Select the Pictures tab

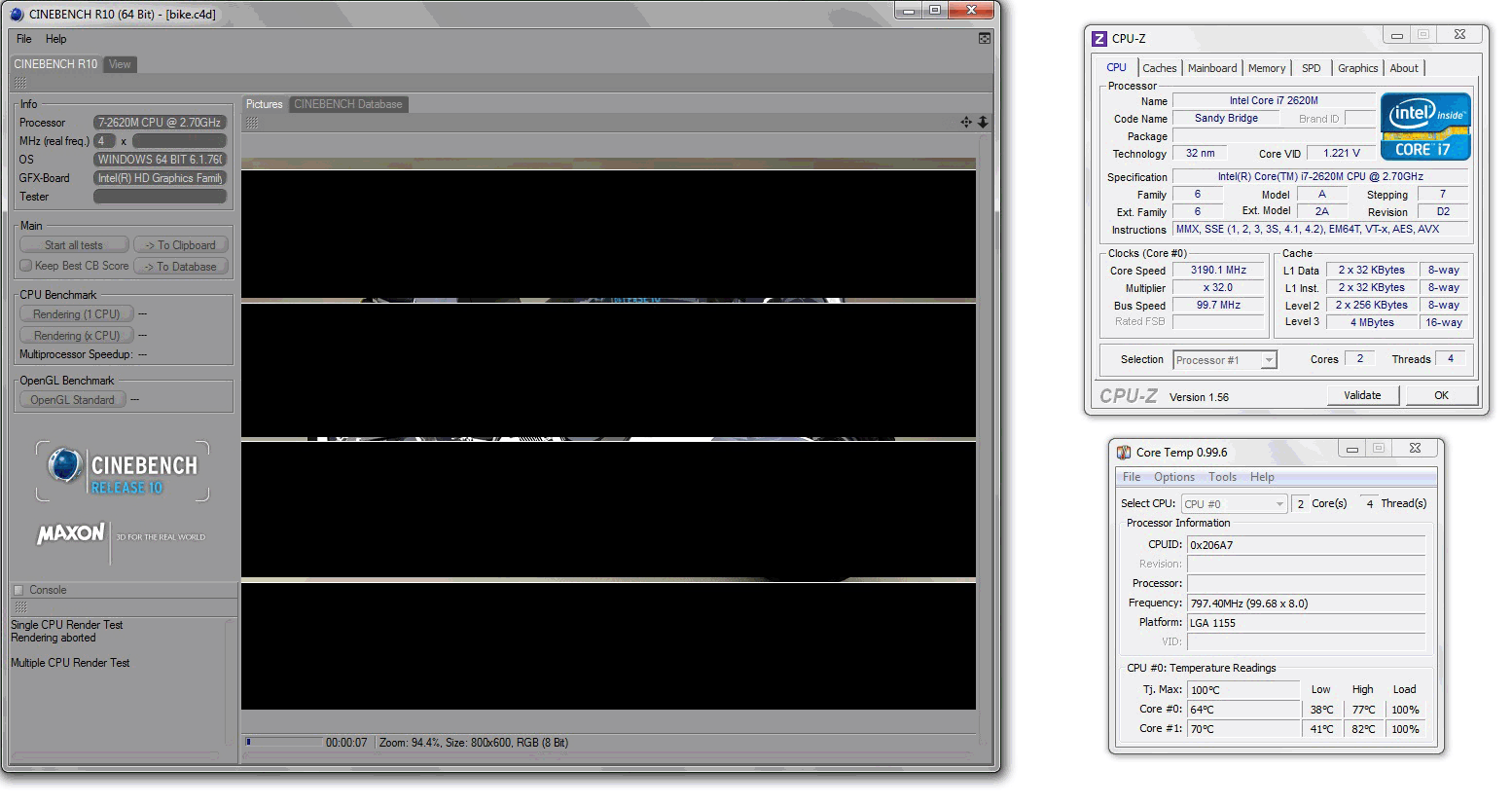click(265, 104)
